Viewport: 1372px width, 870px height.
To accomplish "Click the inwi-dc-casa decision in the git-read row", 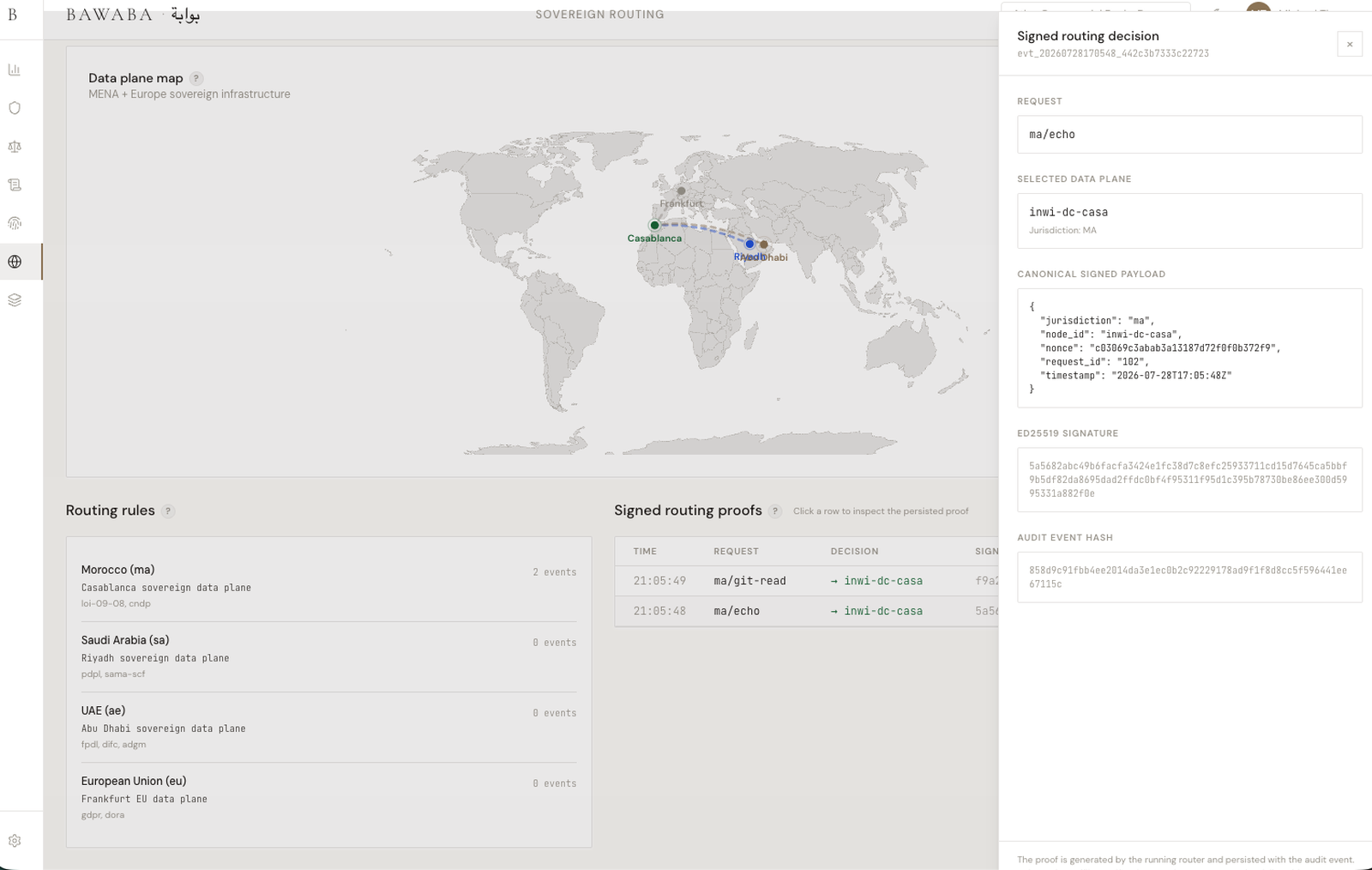I will click(x=876, y=581).
